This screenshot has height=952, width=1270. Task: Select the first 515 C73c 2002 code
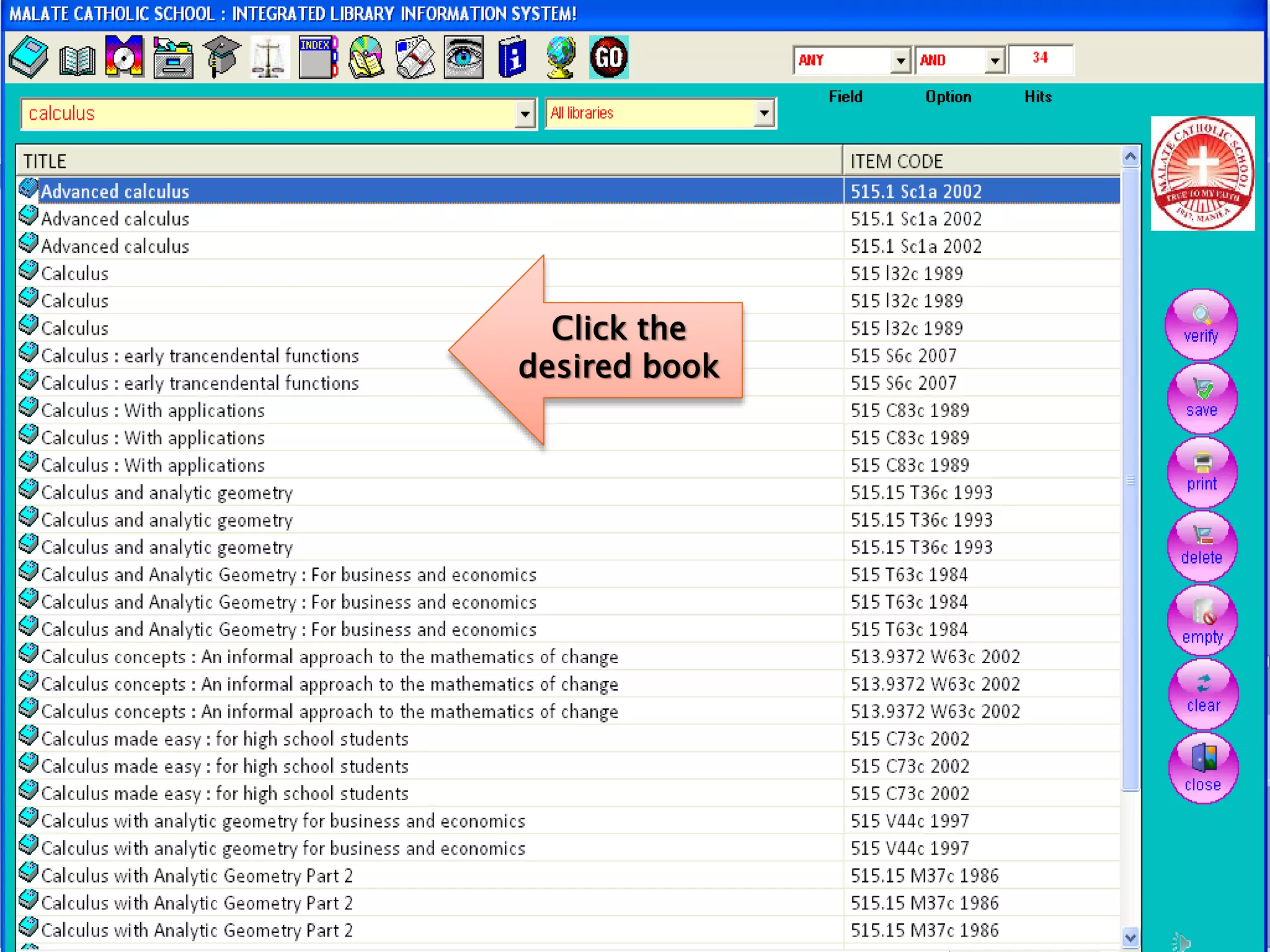910,739
